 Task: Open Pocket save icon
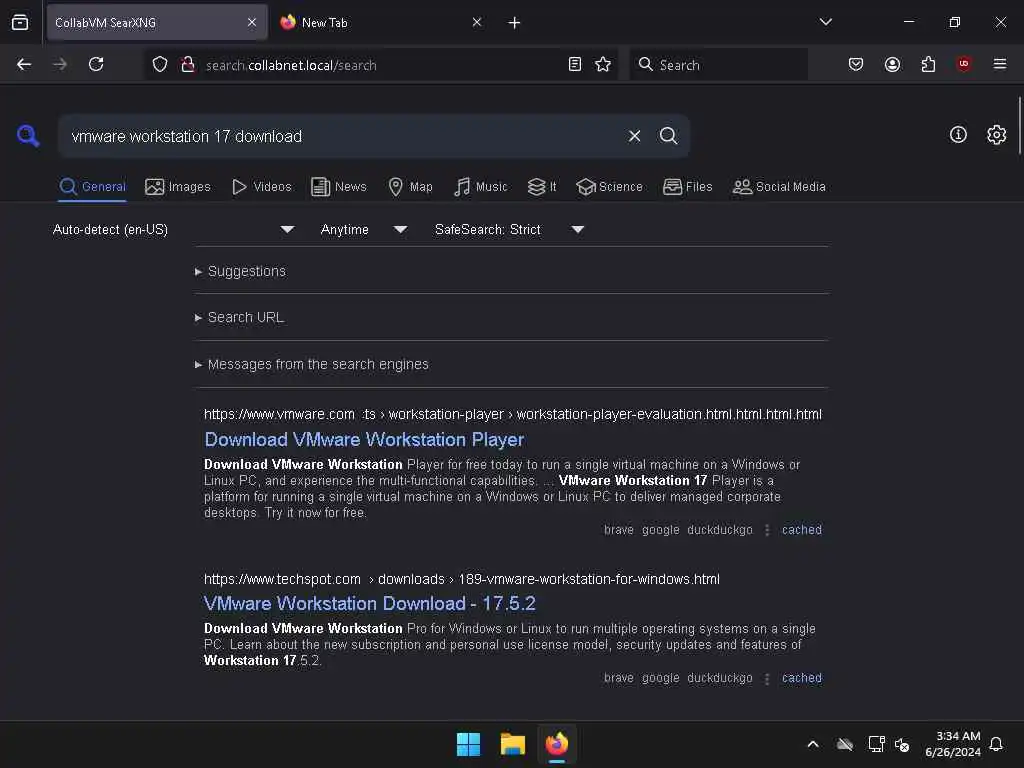tap(856, 64)
